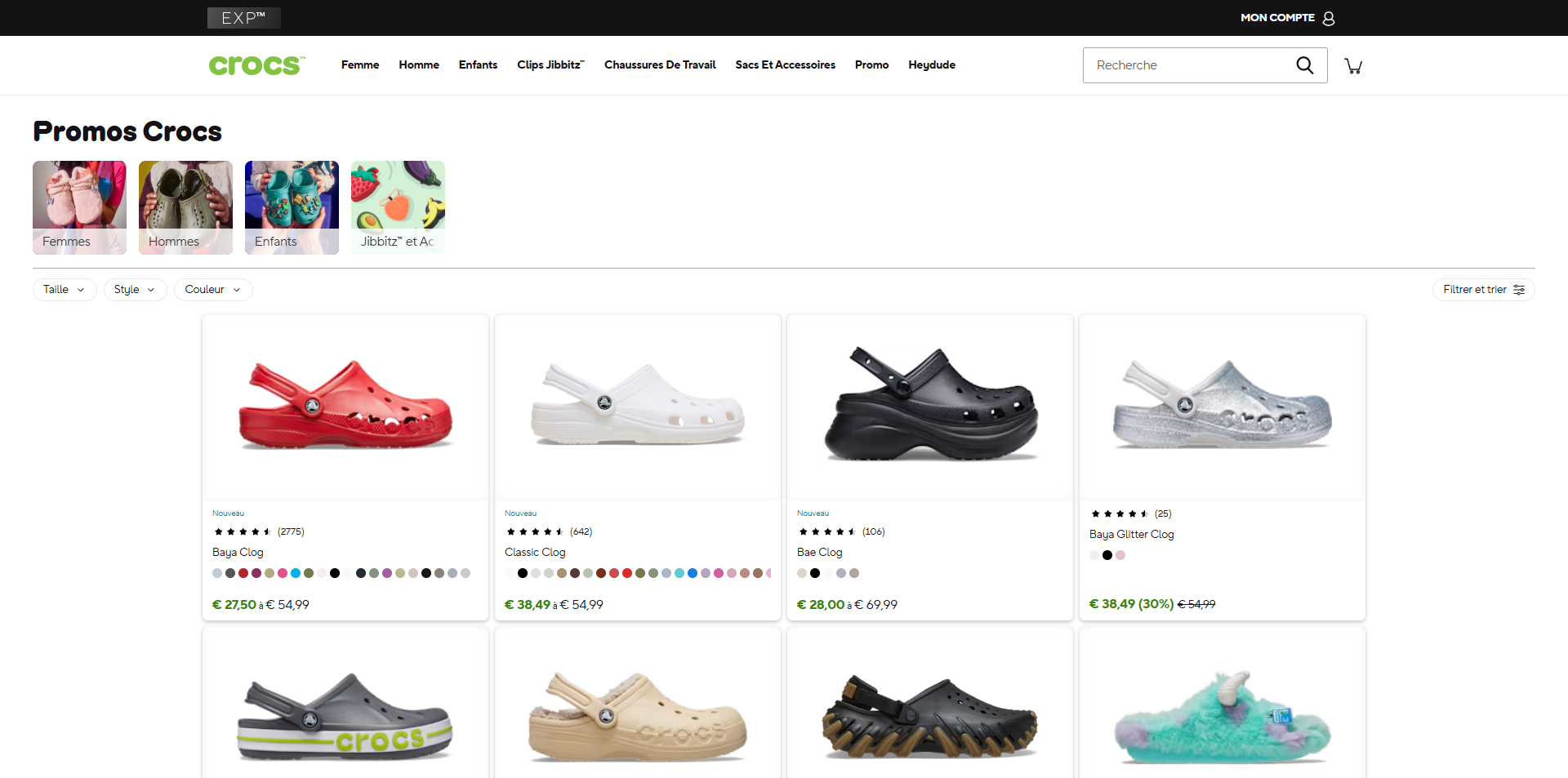
Task: Click Classic Clog rating count (642)
Action: 581,531
